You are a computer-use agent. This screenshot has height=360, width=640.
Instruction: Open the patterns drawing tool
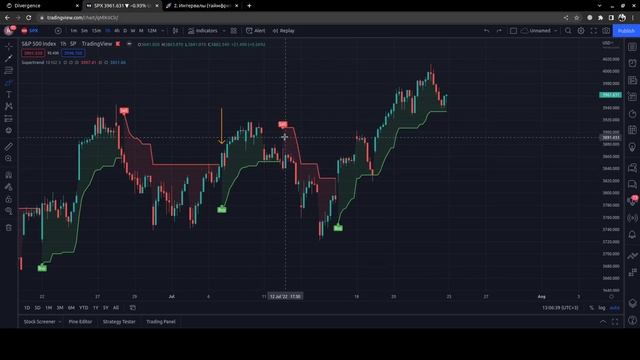pos(9,106)
